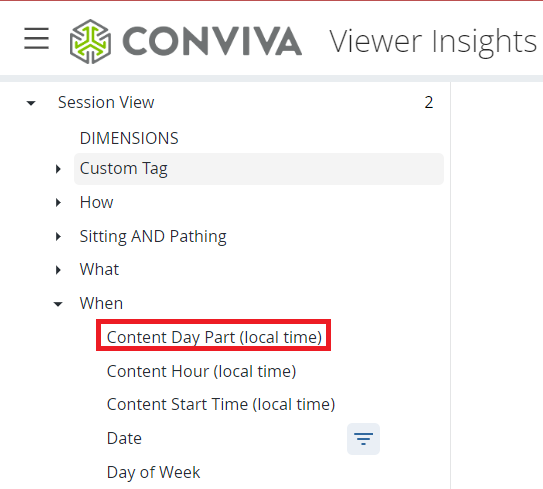Expand the What dimension arrow
This screenshot has height=489, width=543.
click(58, 270)
